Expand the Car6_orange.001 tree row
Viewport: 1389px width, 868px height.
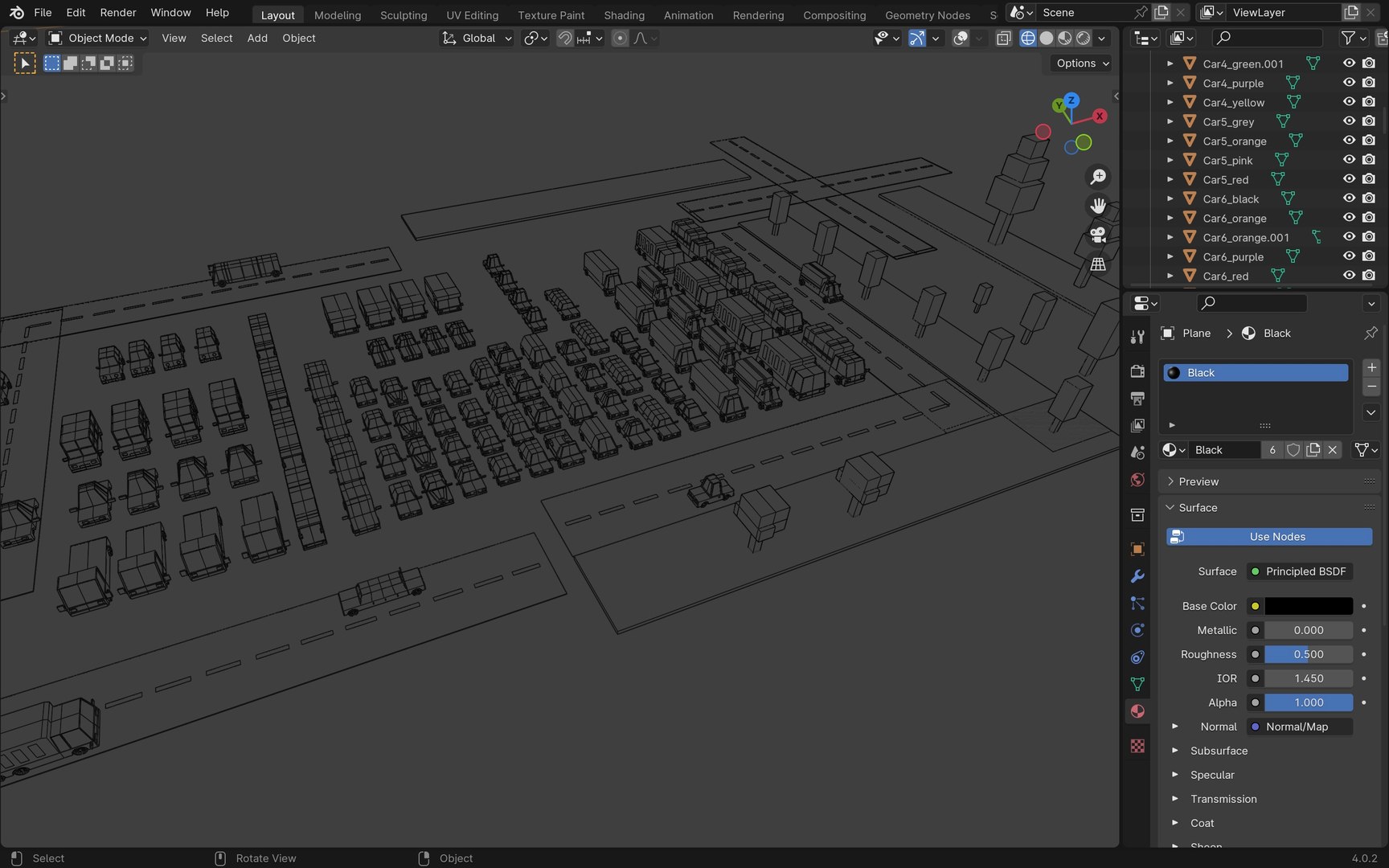point(1170,237)
